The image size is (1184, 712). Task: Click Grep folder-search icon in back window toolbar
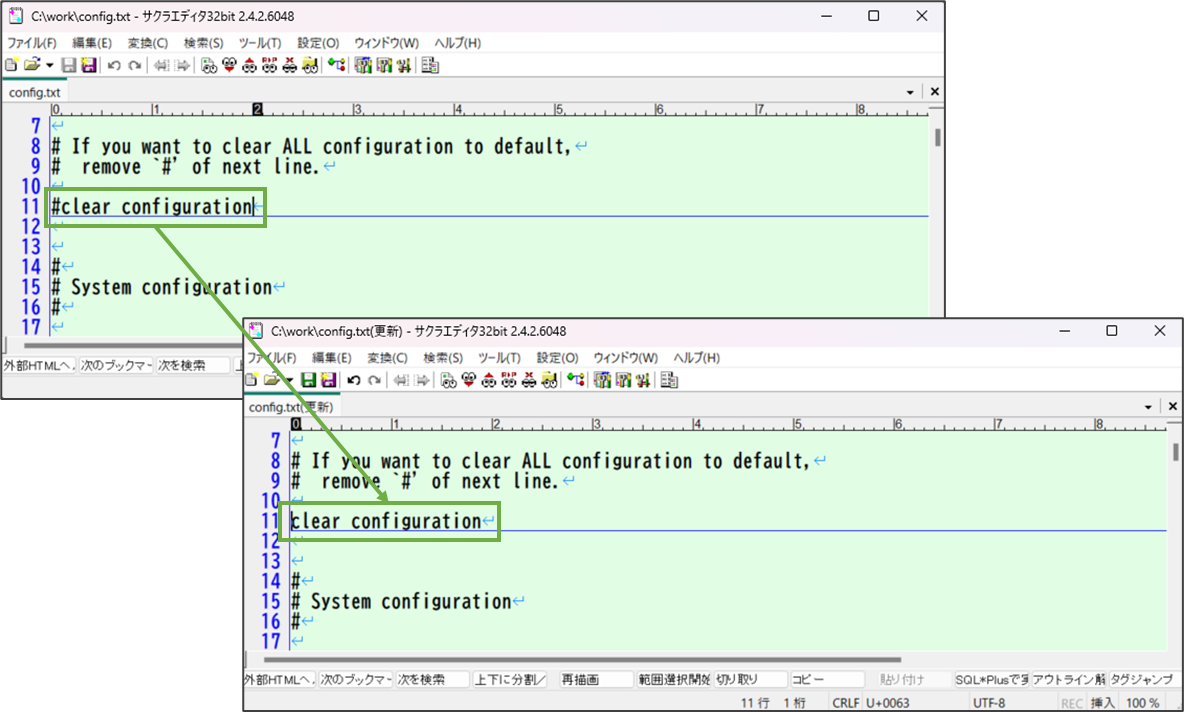pyautogui.click(x=310, y=66)
